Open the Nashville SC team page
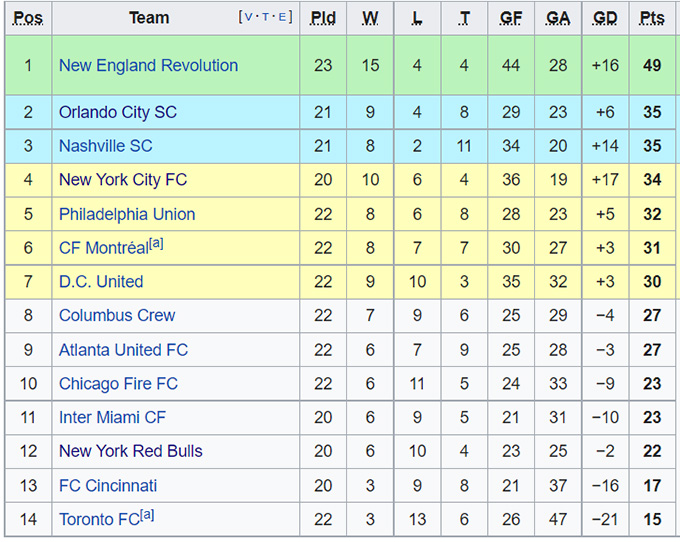 tap(105, 146)
